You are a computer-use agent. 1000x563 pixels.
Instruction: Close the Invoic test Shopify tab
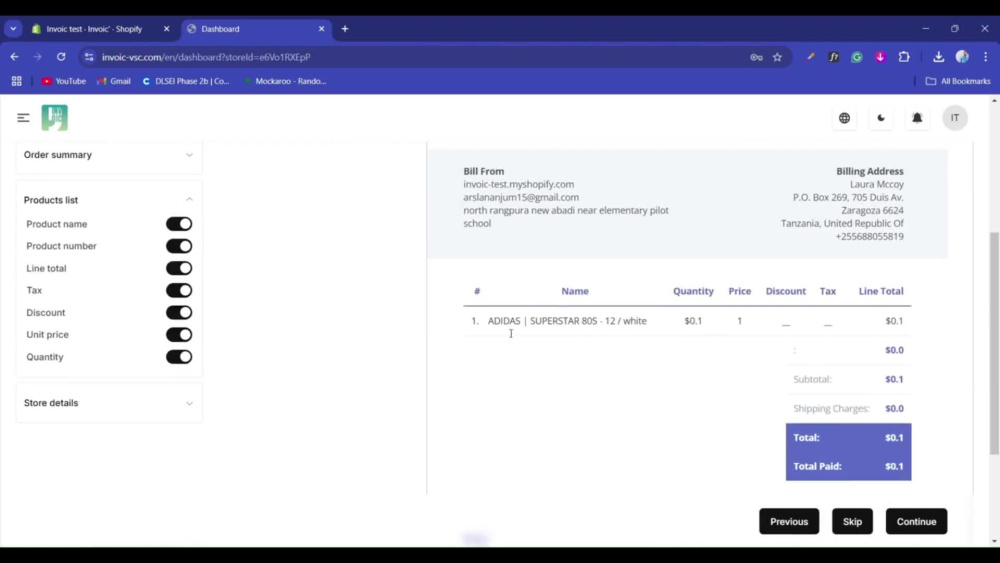coord(166,29)
